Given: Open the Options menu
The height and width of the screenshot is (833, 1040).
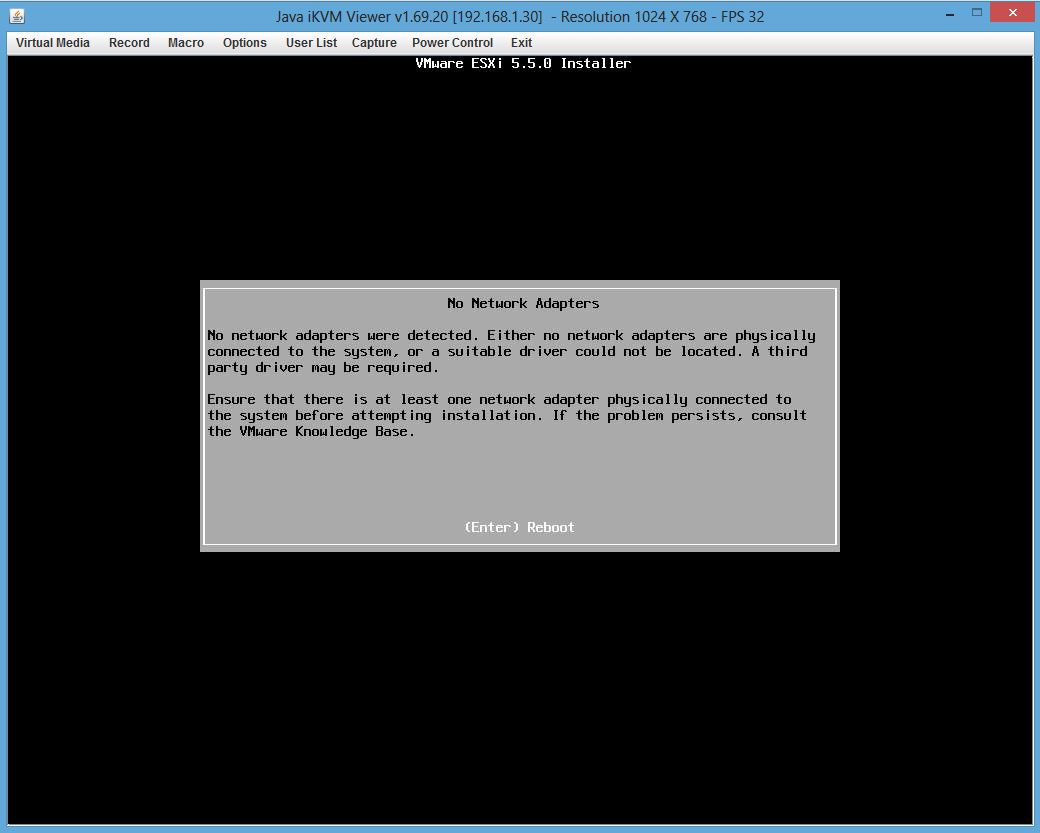Looking at the screenshot, I should [x=245, y=42].
